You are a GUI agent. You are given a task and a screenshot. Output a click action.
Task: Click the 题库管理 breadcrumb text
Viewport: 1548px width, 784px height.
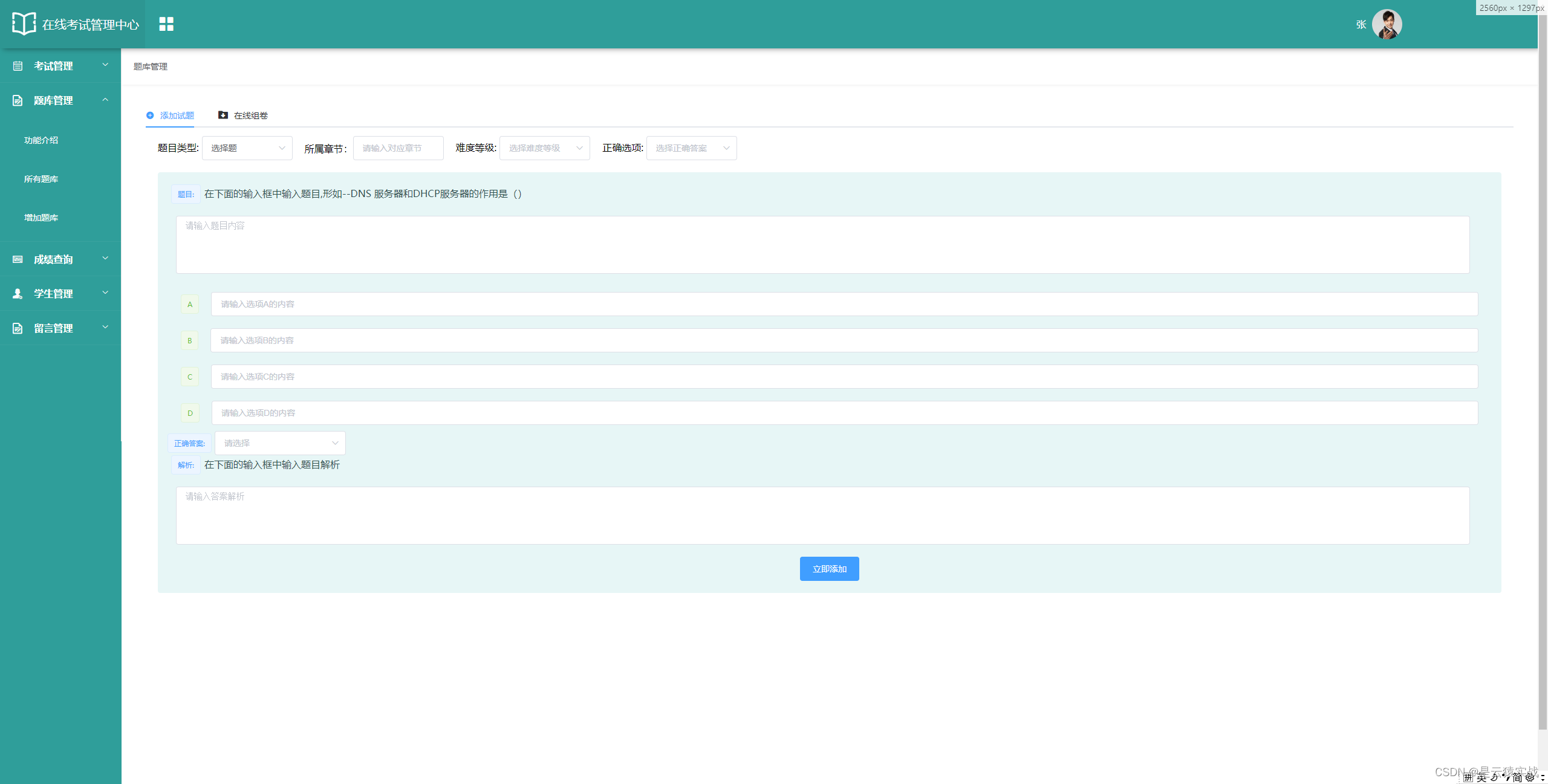[151, 66]
